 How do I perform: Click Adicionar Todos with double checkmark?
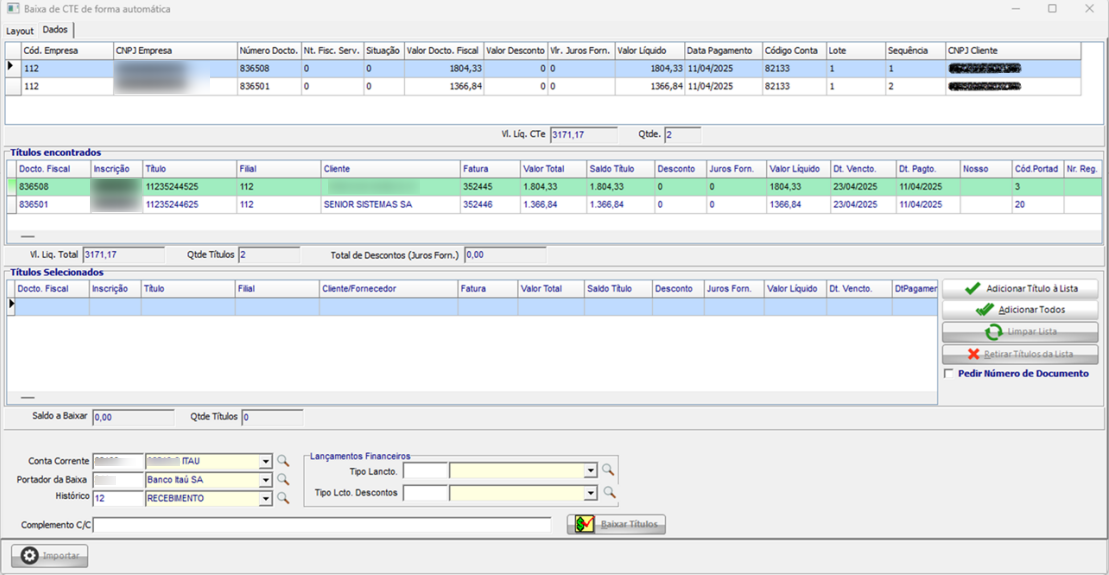click(x=1019, y=310)
